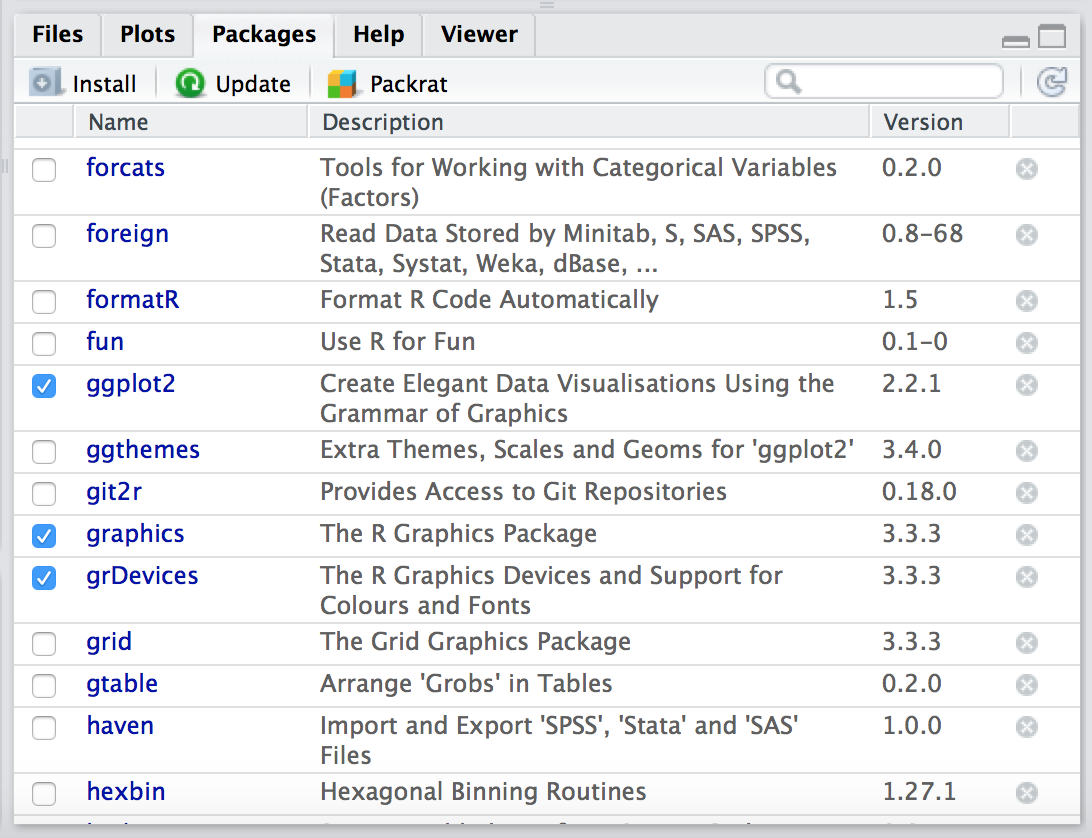This screenshot has width=1092, height=838.
Task: Click description 'Hexagonal Binning Routines'
Action: point(483,792)
